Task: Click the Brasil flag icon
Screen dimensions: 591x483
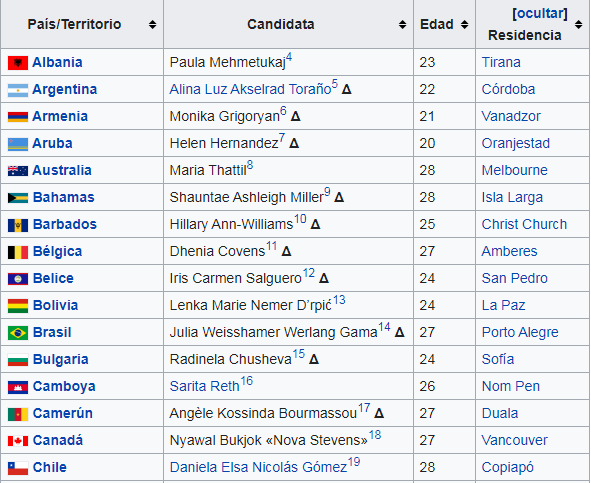Action: click(x=18, y=333)
